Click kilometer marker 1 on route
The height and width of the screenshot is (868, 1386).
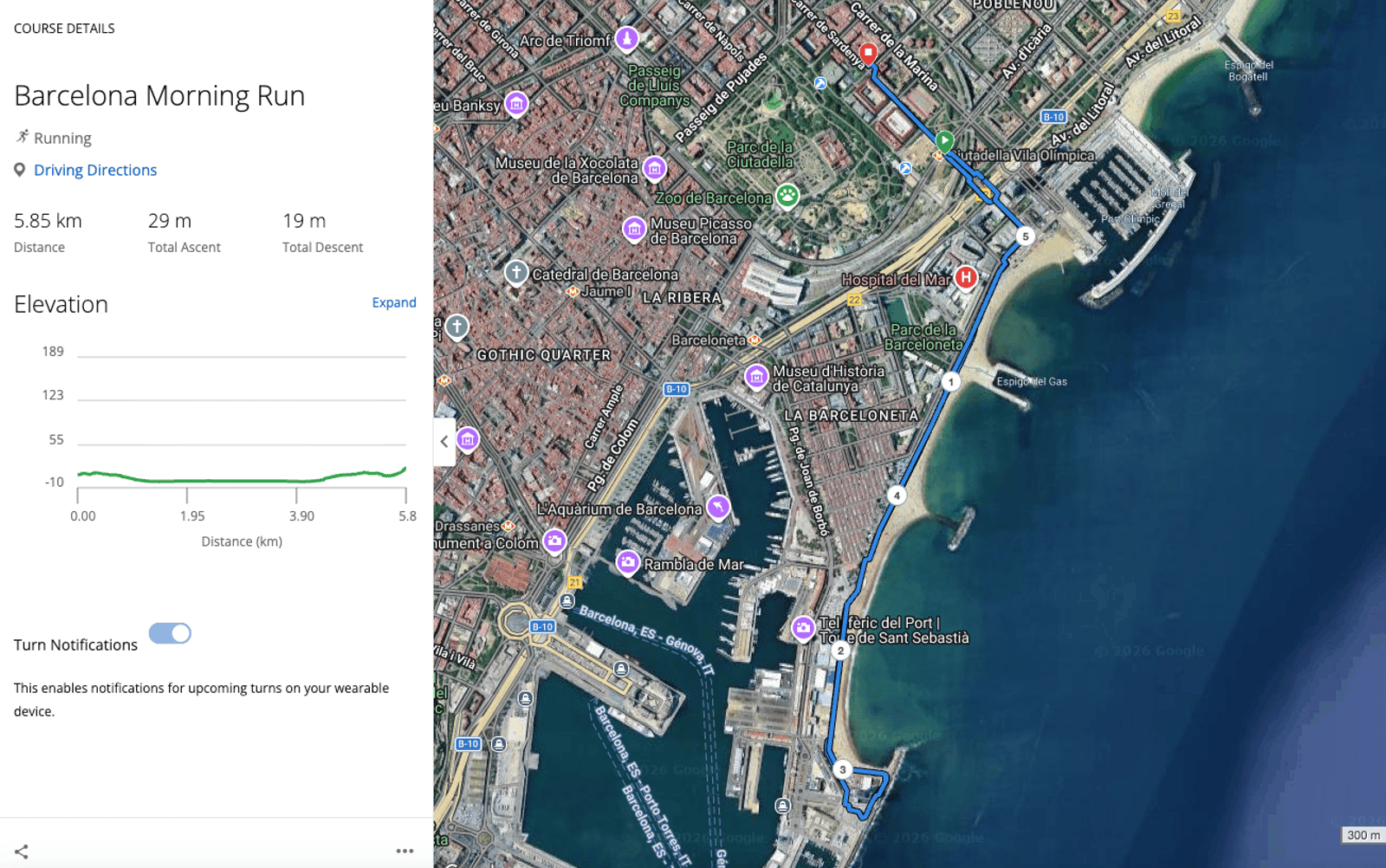click(x=950, y=382)
